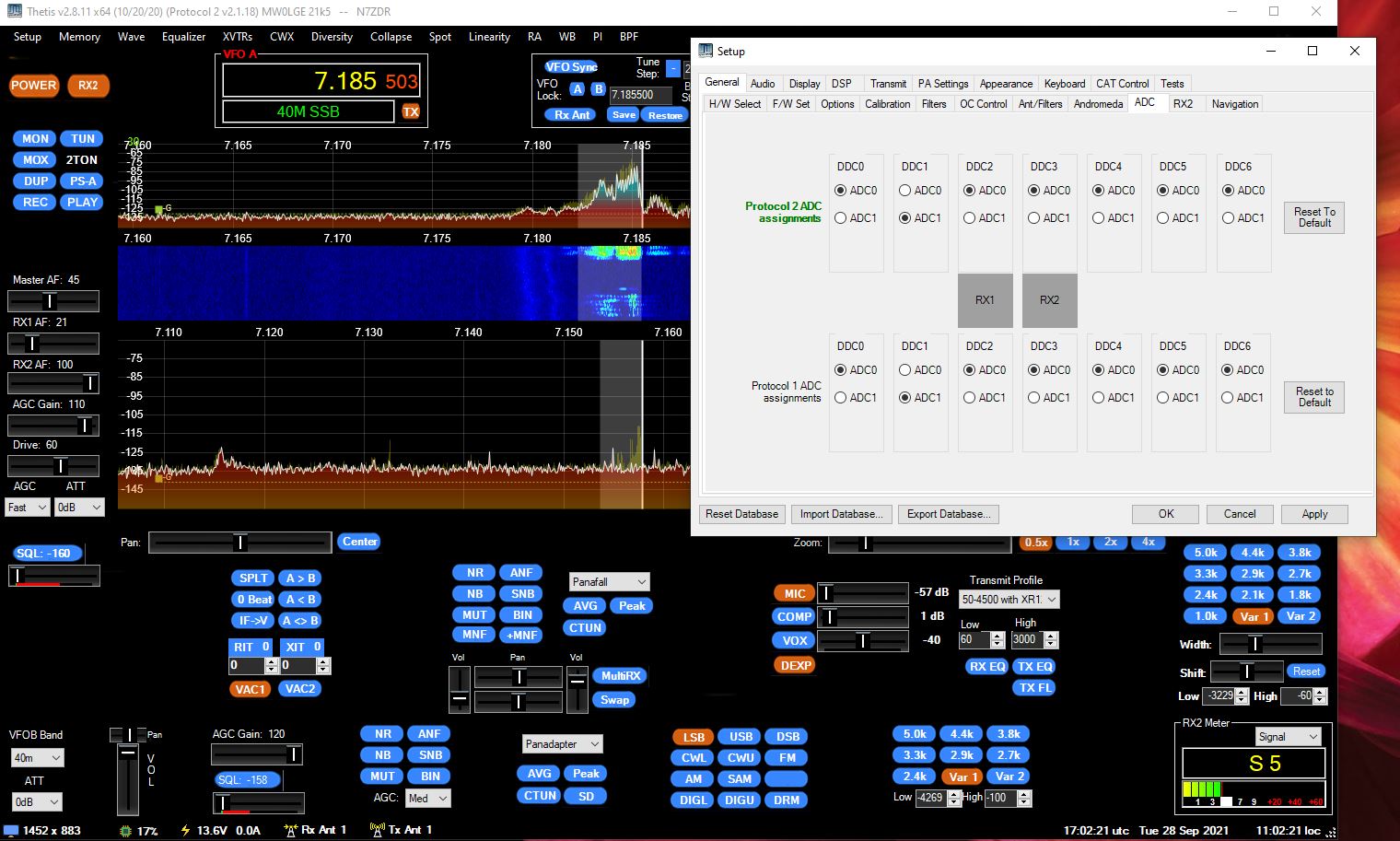Click the VFO A frequency display
The image size is (1400, 841).
(x=321, y=81)
